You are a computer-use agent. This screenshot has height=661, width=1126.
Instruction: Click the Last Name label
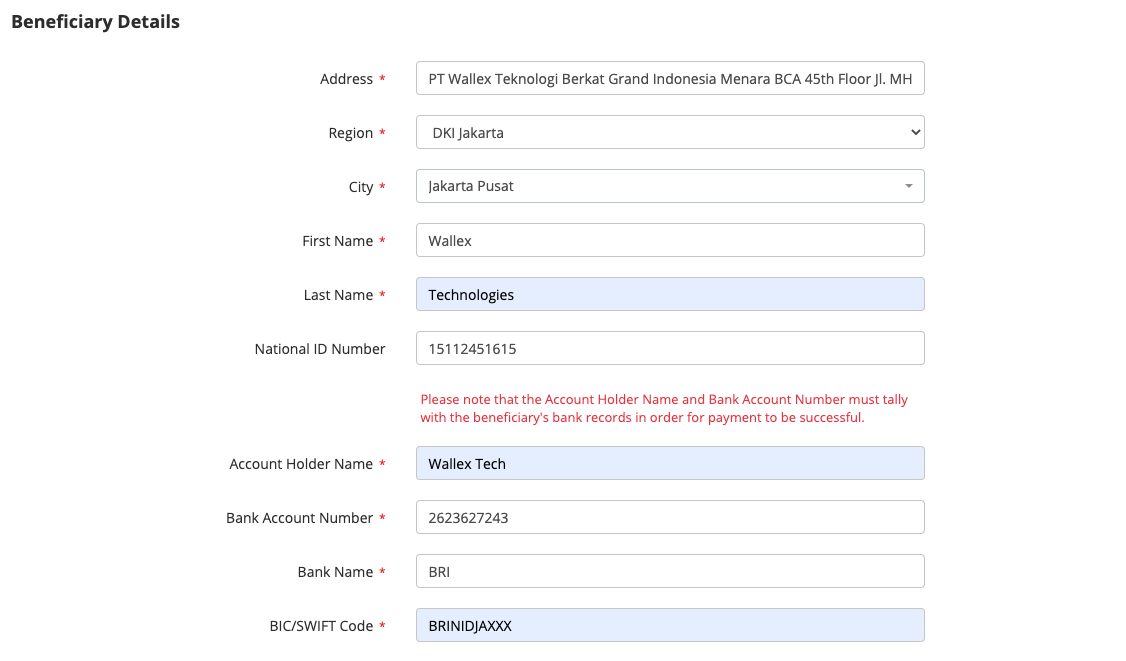pos(338,295)
